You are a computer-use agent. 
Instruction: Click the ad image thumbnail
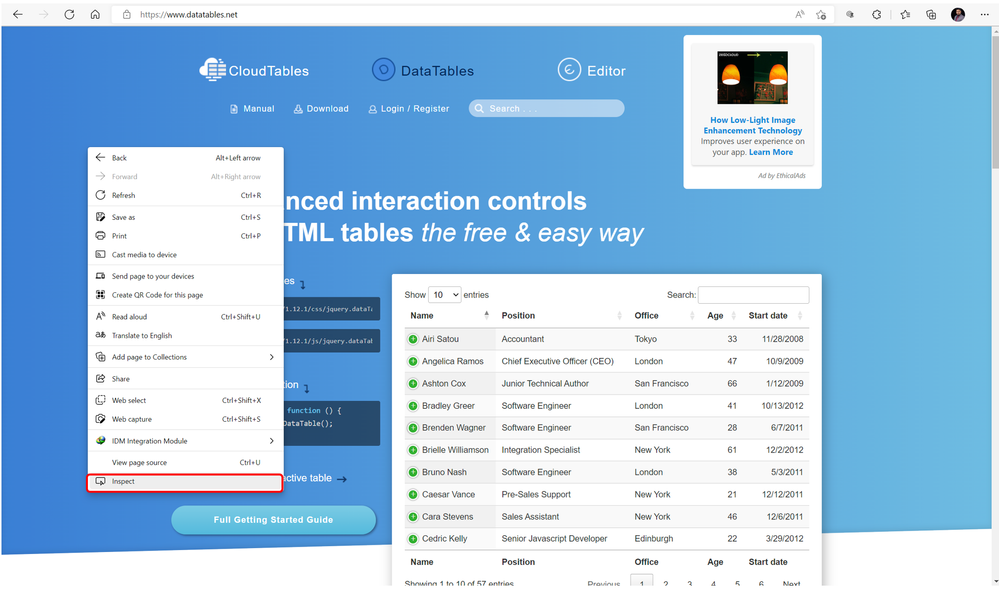point(752,78)
